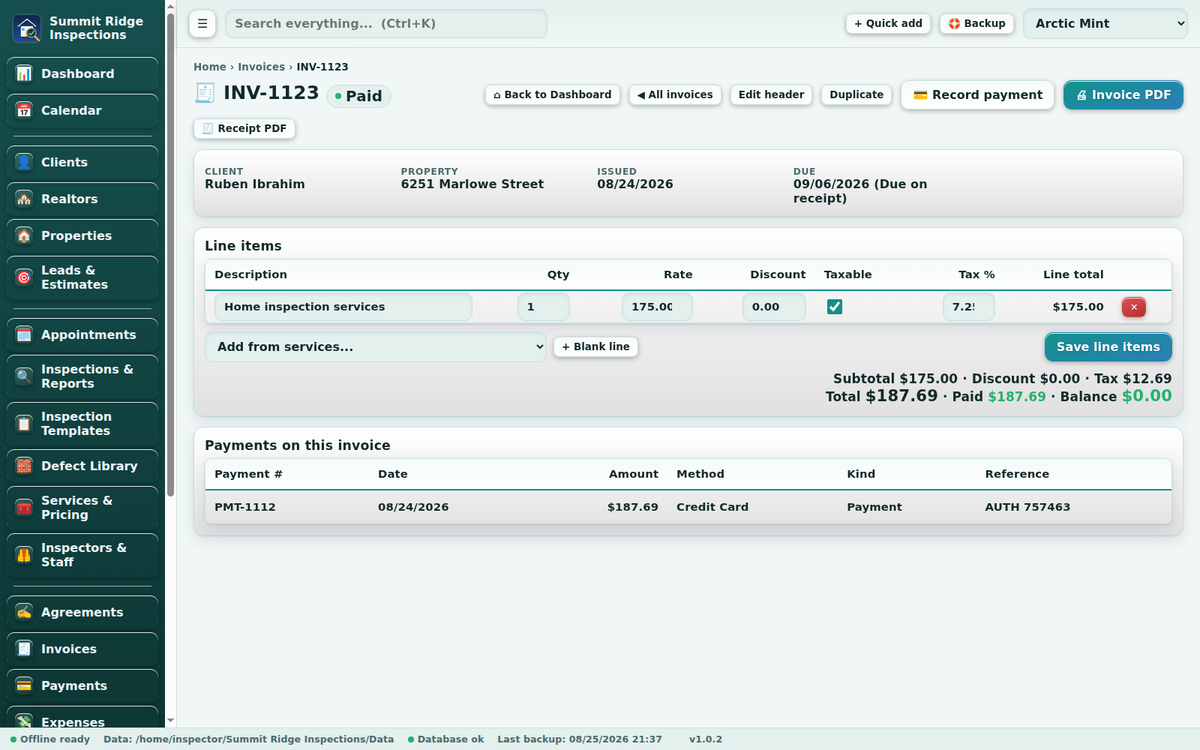Click the Qty field showing 1
This screenshot has width=1200, height=750.
point(543,307)
